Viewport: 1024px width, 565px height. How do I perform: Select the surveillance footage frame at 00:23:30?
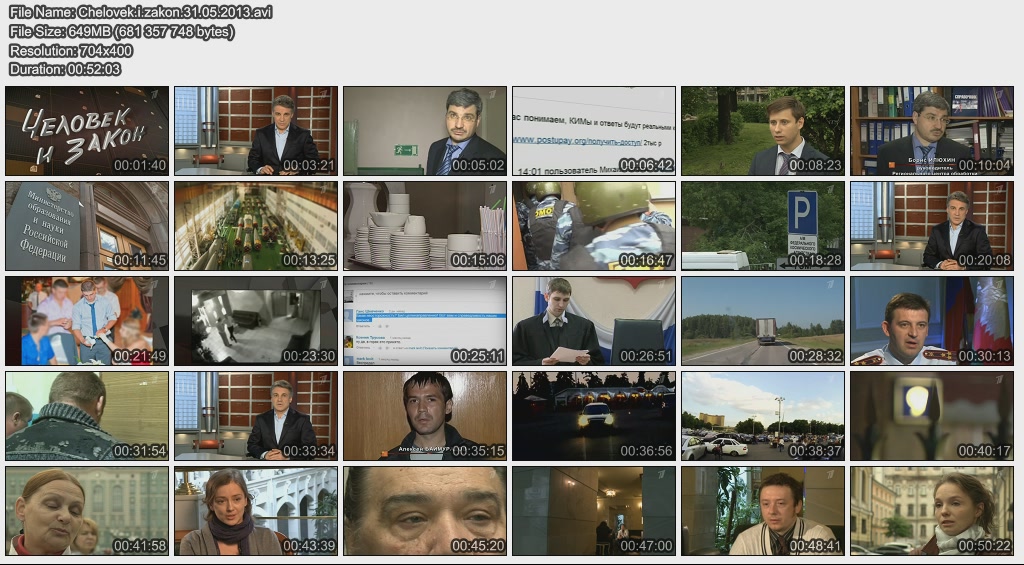coord(256,321)
